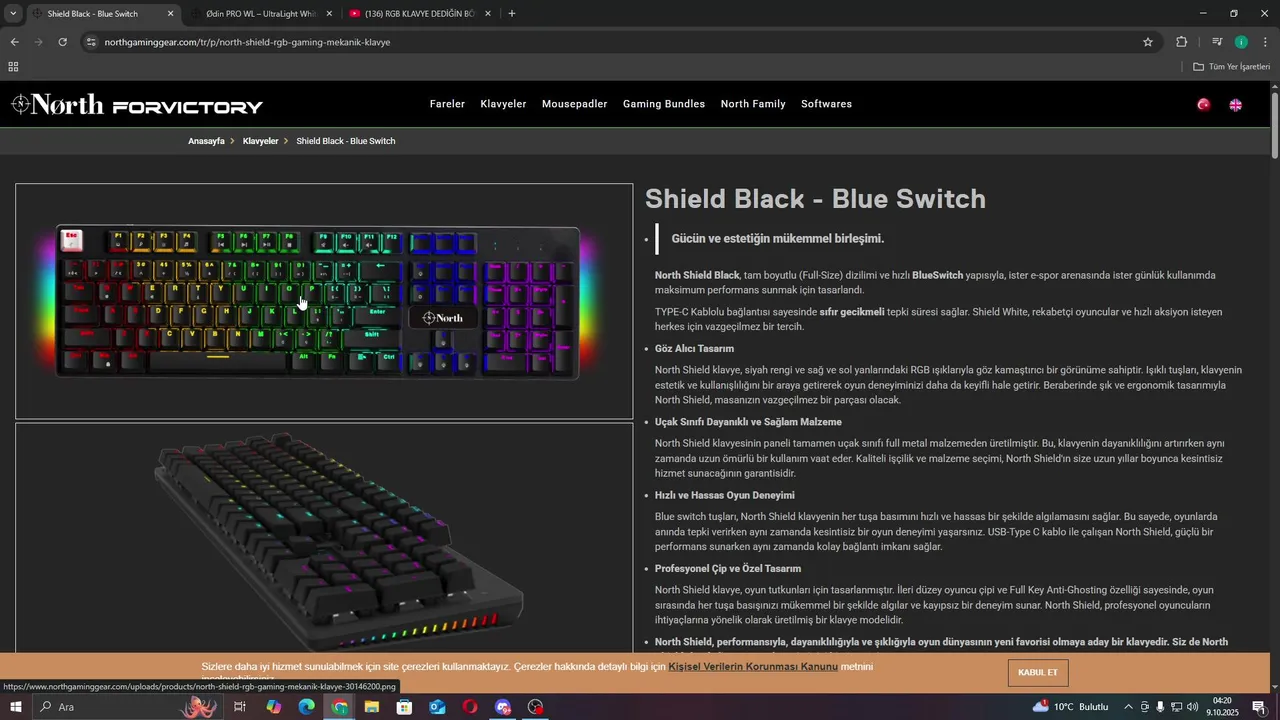The width and height of the screenshot is (1280, 720).
Task: Open Outlook from the taskbar
Action: tap(437, 707)
